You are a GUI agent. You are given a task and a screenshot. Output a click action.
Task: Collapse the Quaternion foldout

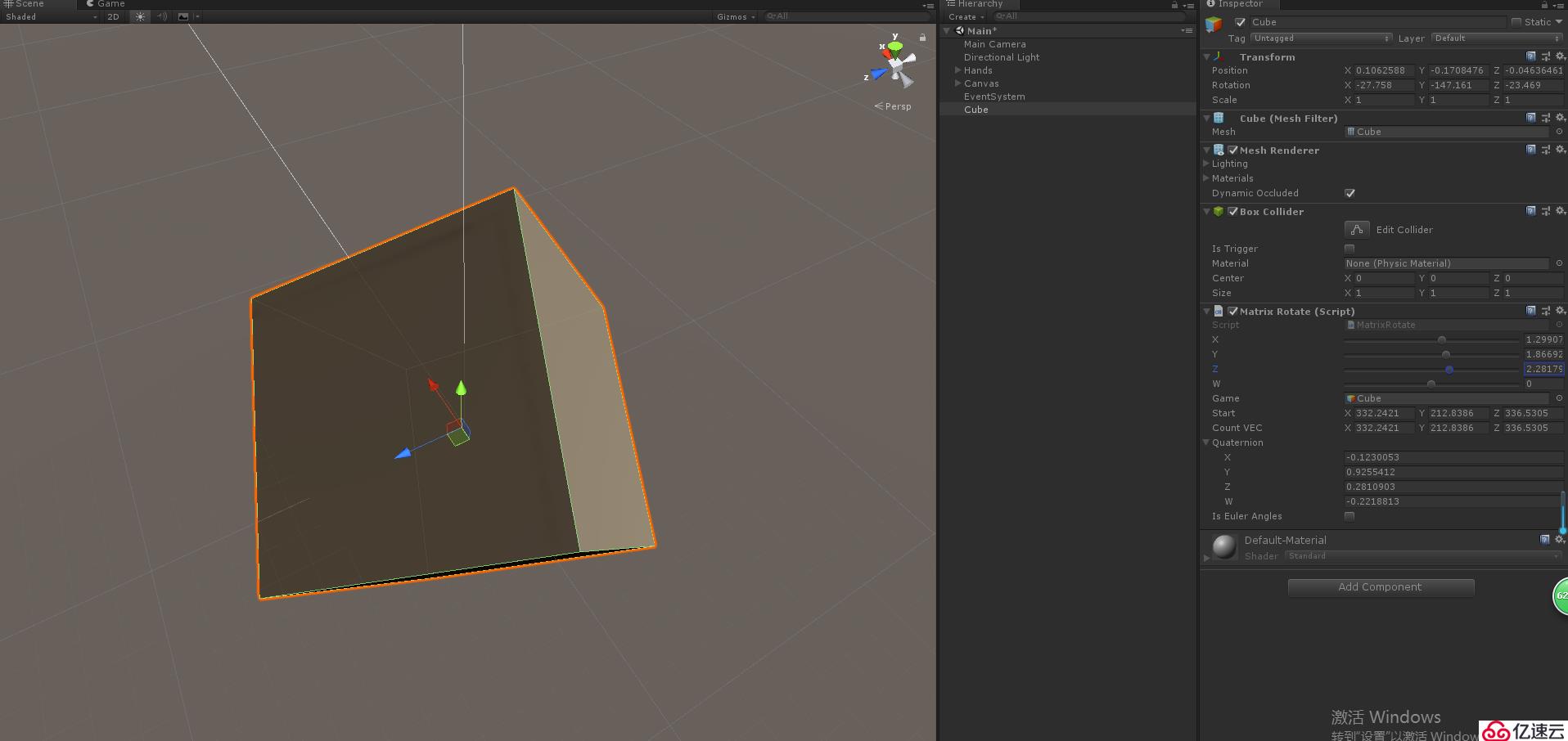tap(1206, 442)
